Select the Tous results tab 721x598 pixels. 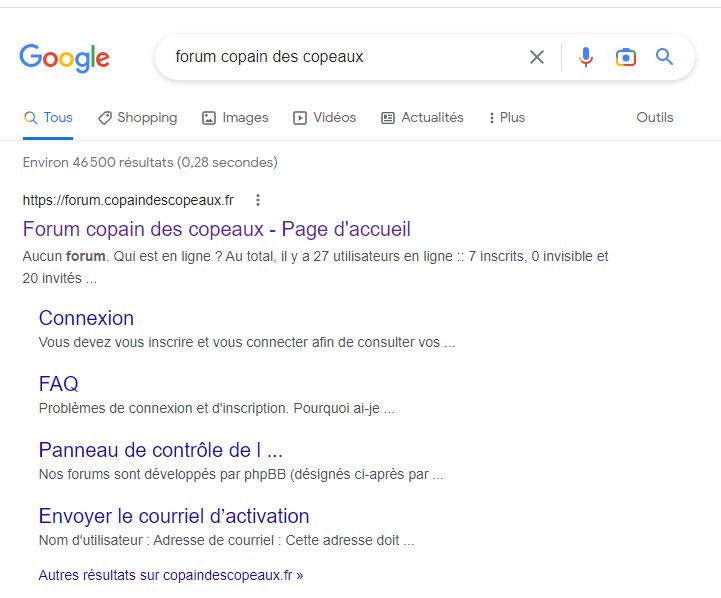click(48, 118)
